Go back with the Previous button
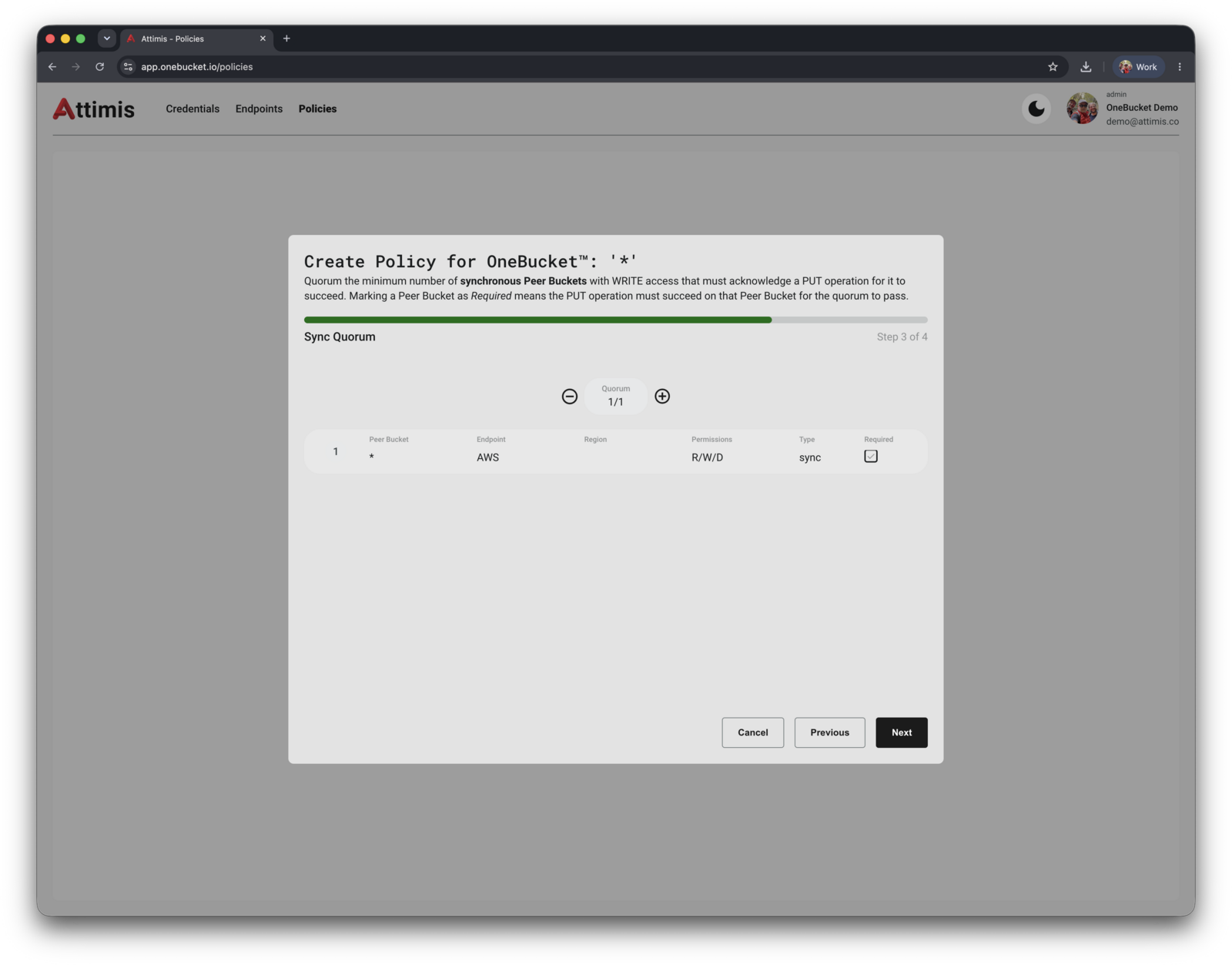Viewport: 1232px width, 965px height. coord(829,732)
